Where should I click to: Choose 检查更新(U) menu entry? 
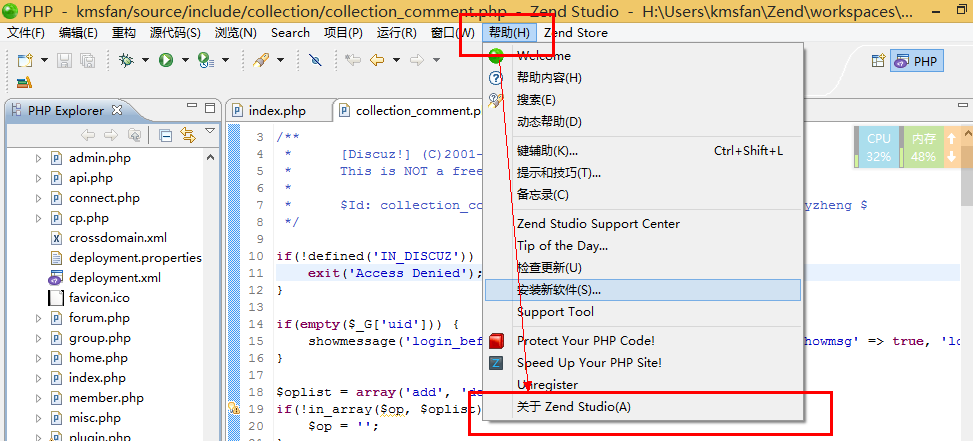click(643, 268)
